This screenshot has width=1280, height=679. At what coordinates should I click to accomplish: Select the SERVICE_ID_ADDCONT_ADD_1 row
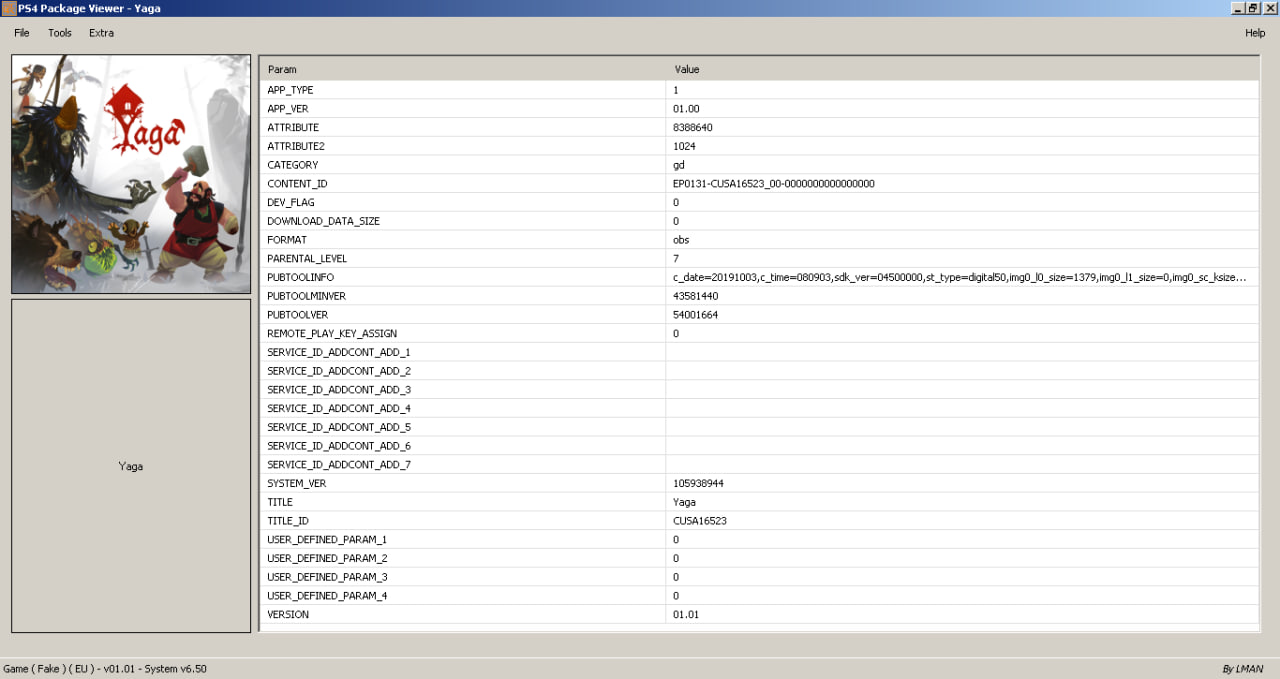pos(760,352)
